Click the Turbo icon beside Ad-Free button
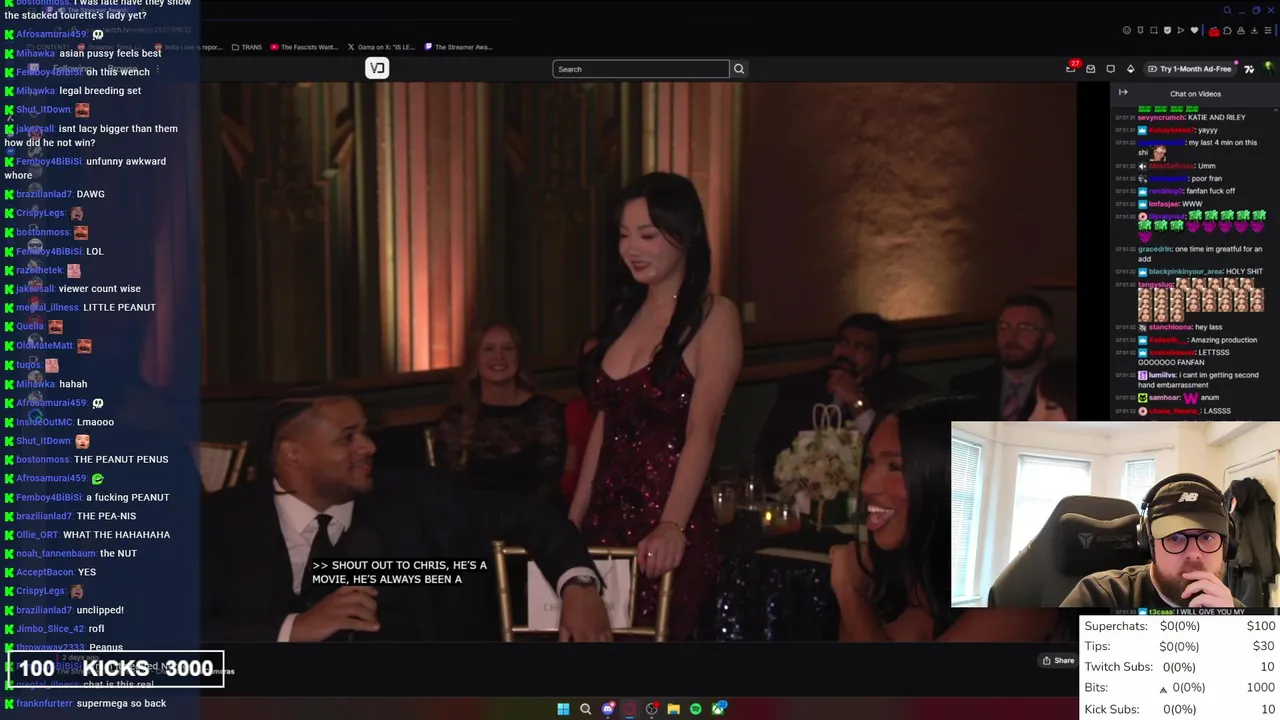The width and height of the screenshot is (1280, 720). coord(1249,69)
